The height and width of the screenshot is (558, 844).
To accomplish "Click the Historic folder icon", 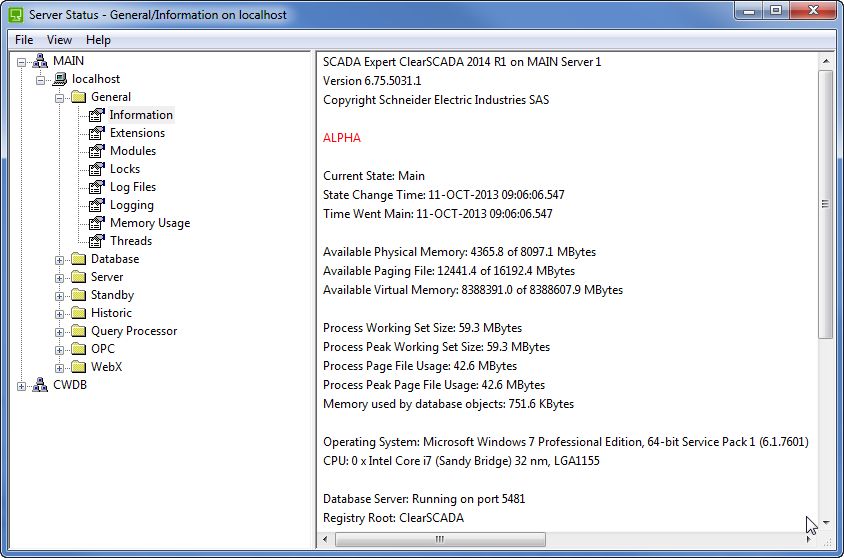I will click(x=79, y=313).
